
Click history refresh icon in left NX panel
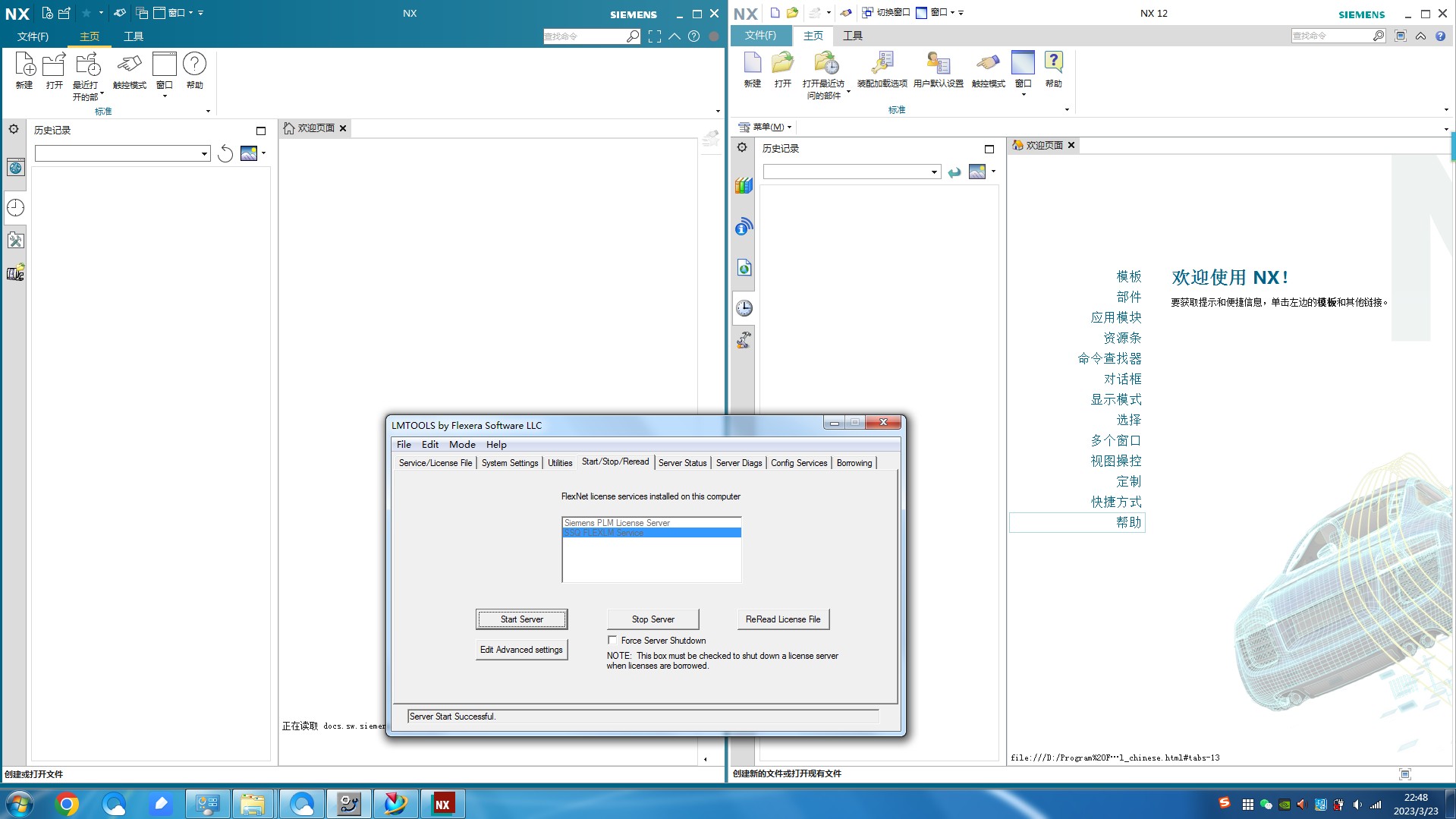pos(225,153)
